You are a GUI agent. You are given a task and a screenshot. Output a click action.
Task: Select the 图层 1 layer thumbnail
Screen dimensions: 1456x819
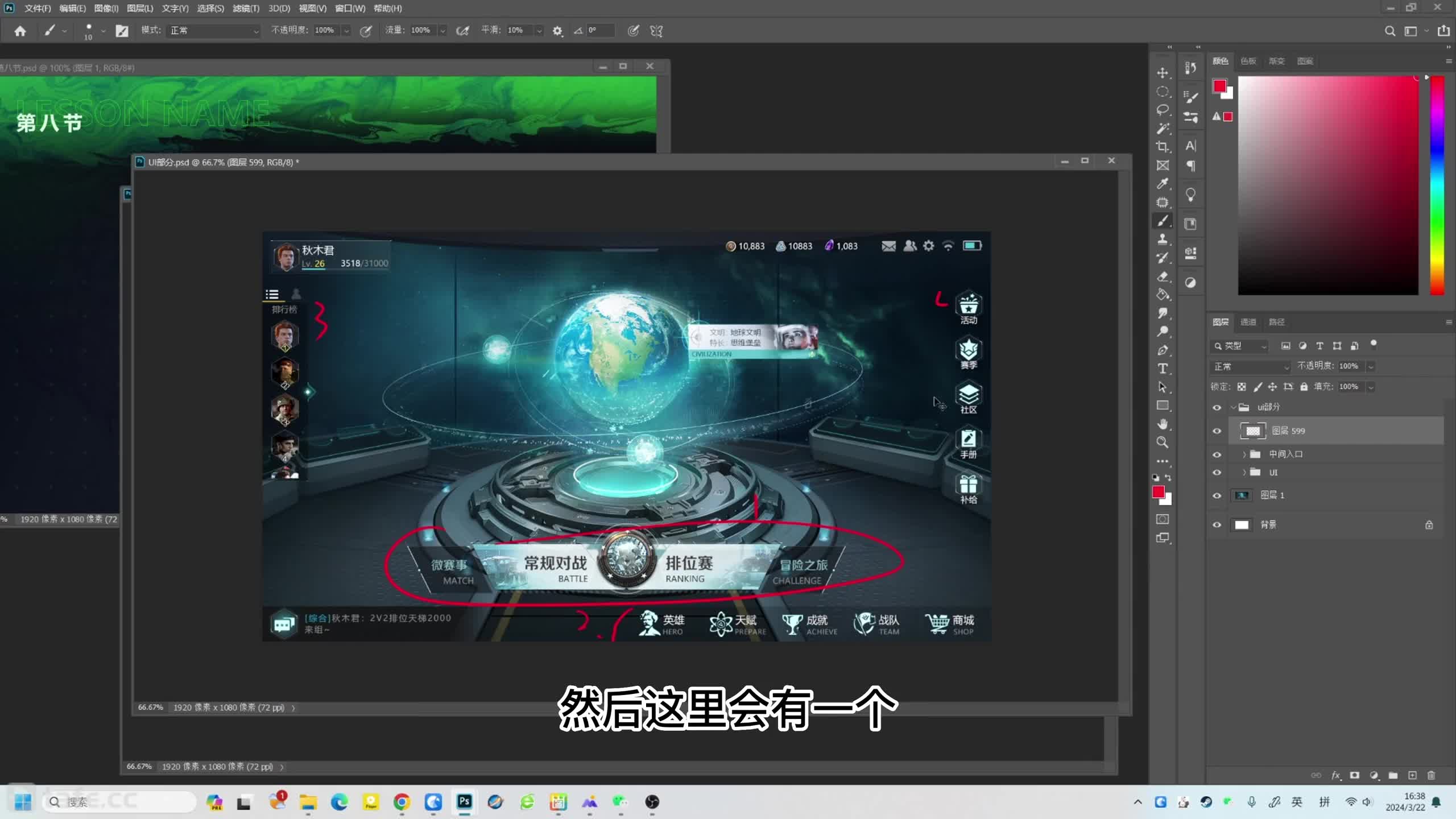click(1242, 495)
